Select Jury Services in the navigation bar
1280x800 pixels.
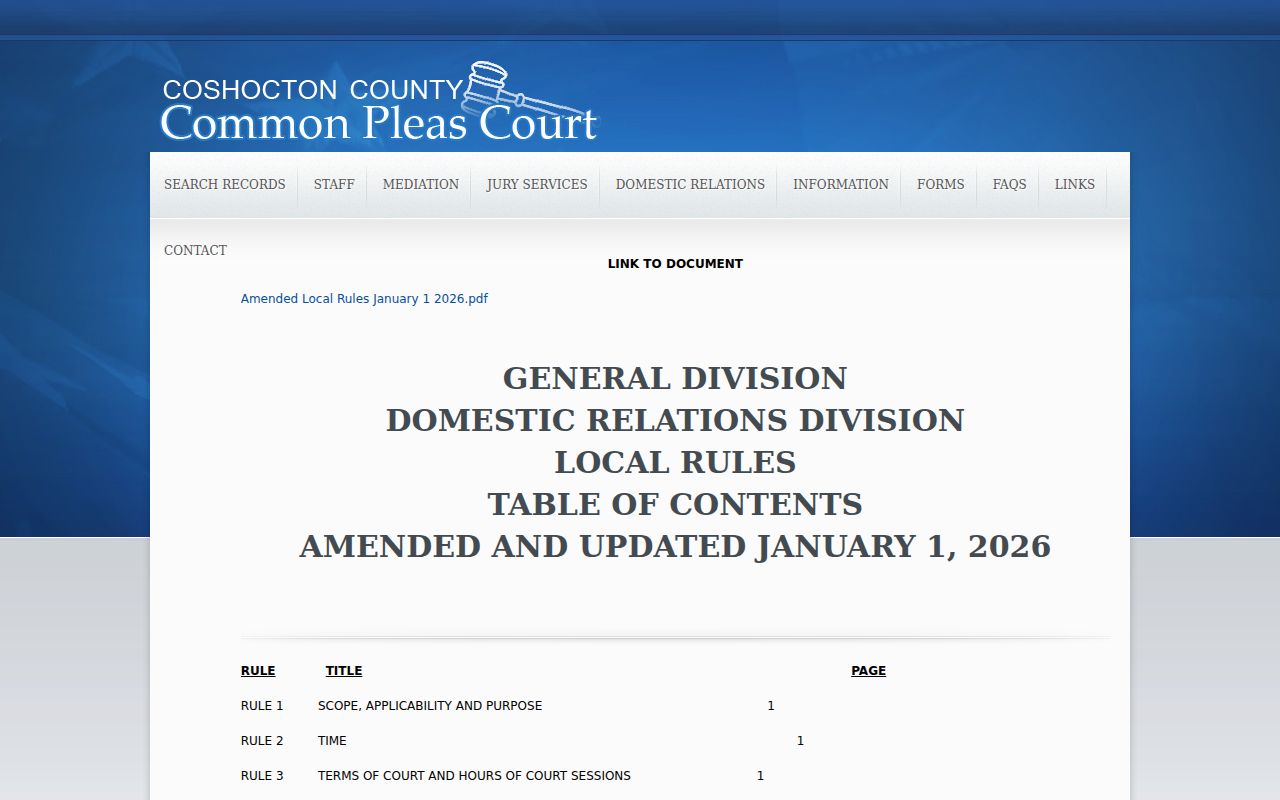tap(537, 184)
